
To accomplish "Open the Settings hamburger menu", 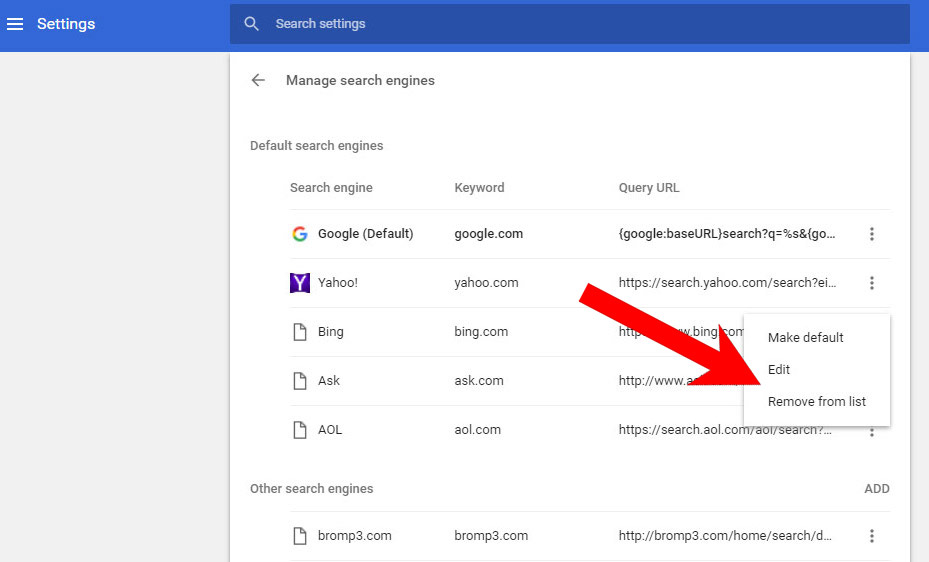I will 15,24.
